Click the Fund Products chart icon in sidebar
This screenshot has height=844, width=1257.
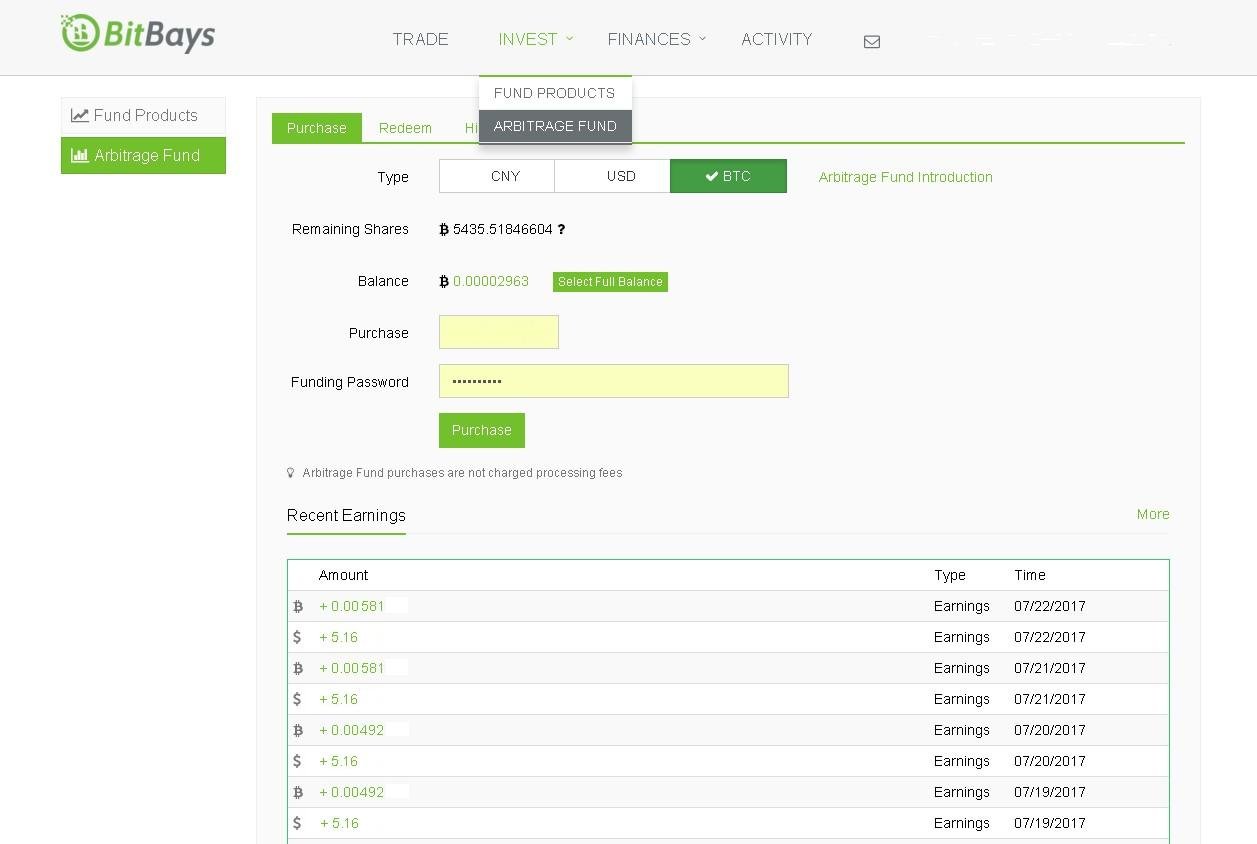tap(80, 116)
